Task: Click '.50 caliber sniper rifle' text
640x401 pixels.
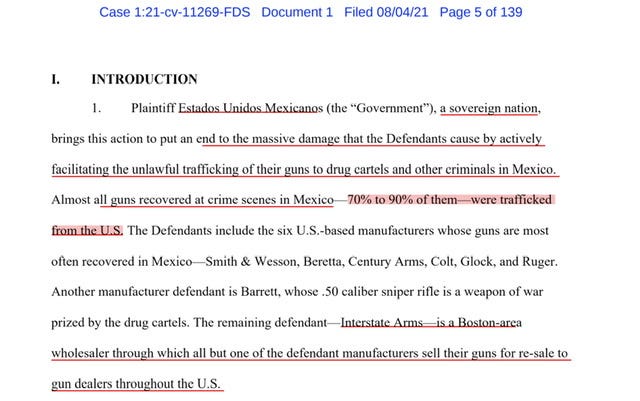Action: point(380,292)
